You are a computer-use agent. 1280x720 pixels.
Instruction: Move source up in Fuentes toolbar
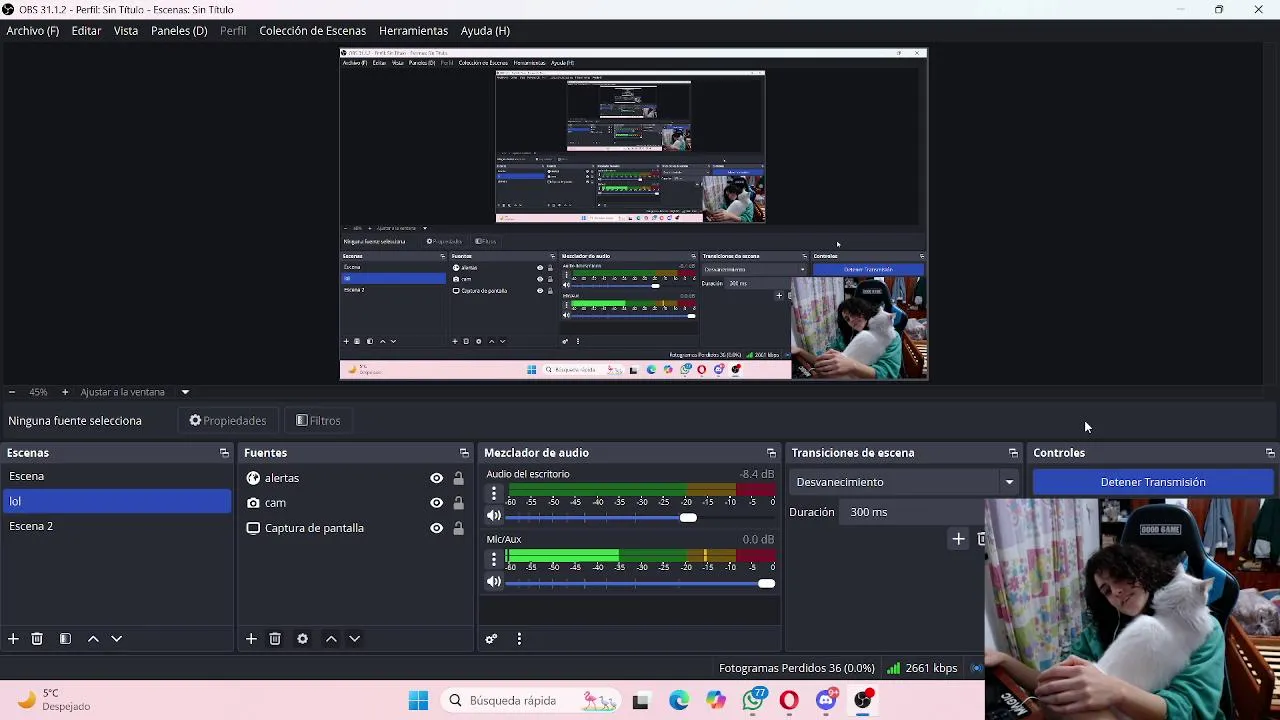(x=331, y=639)
